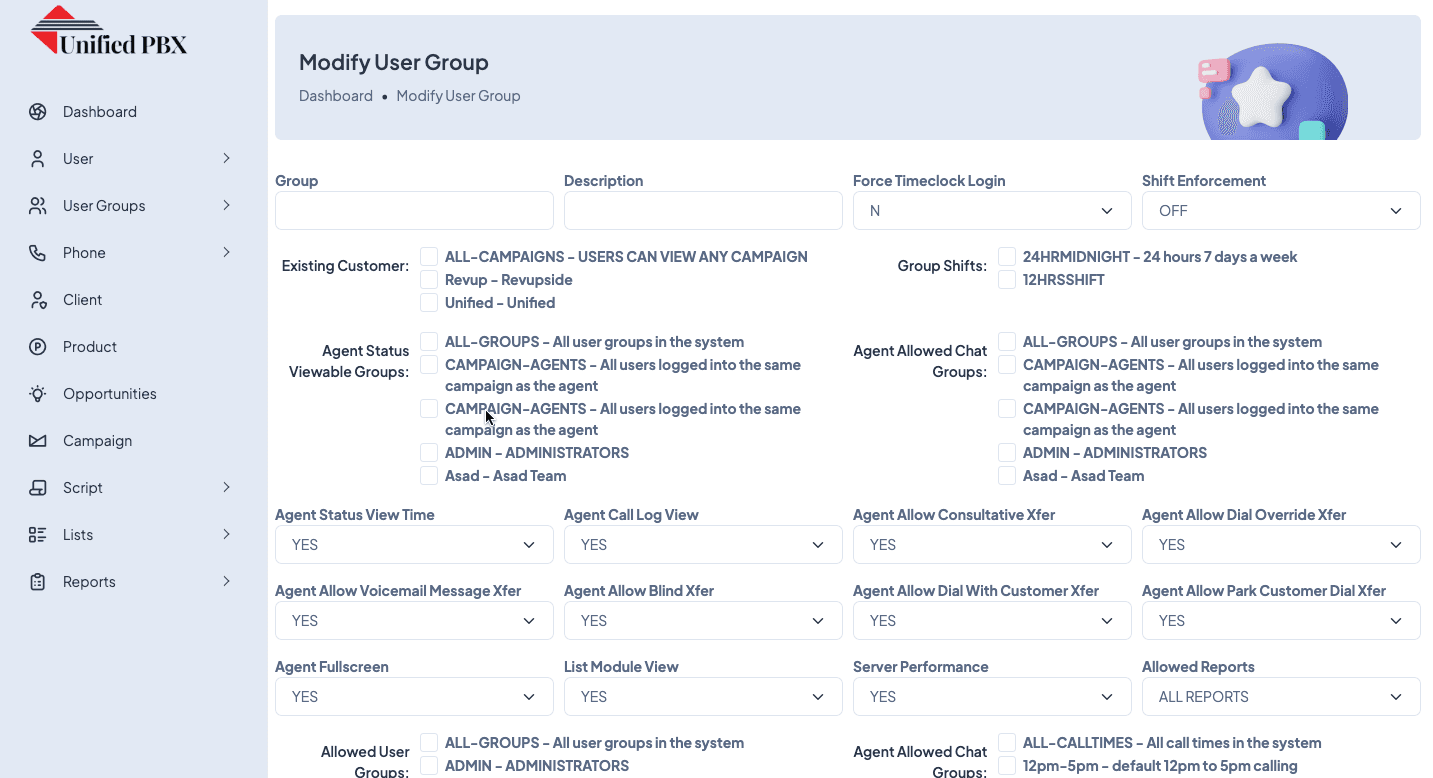Click the Phone handset icon
The width and height of the screenshot is (1433, 778).
pos(38,253)
